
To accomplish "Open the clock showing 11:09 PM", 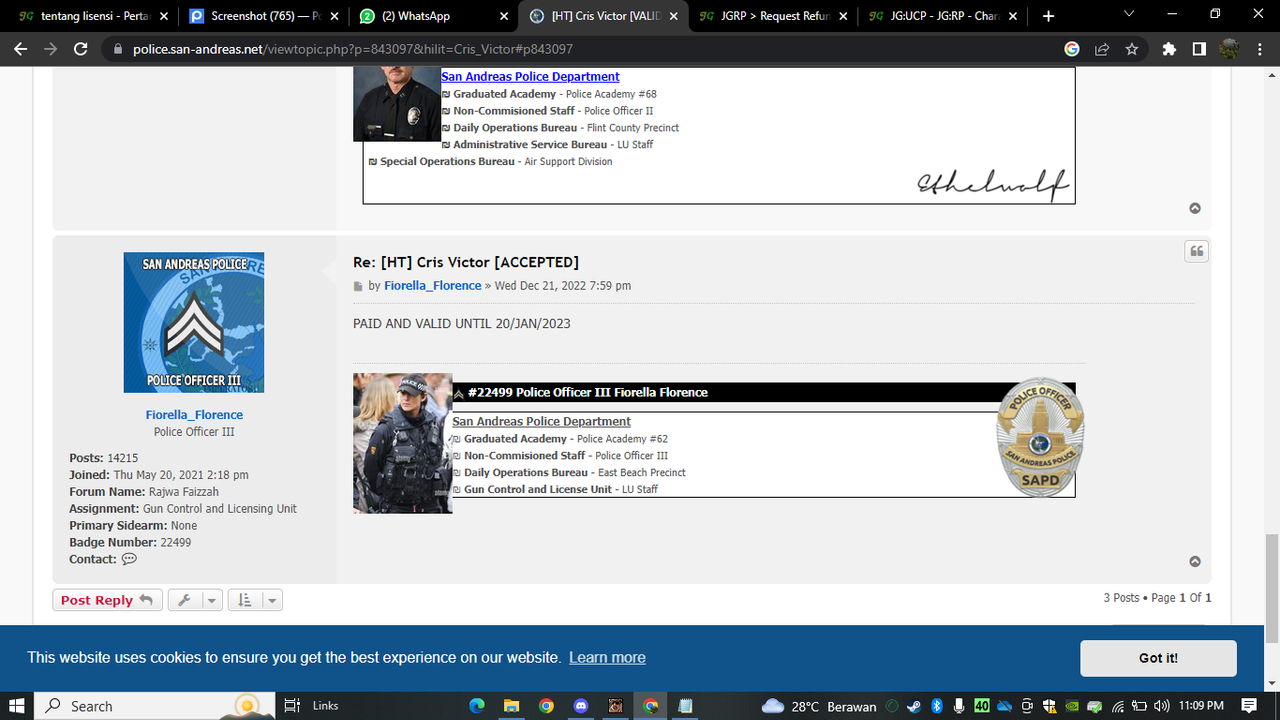I will pos(1200,706).
